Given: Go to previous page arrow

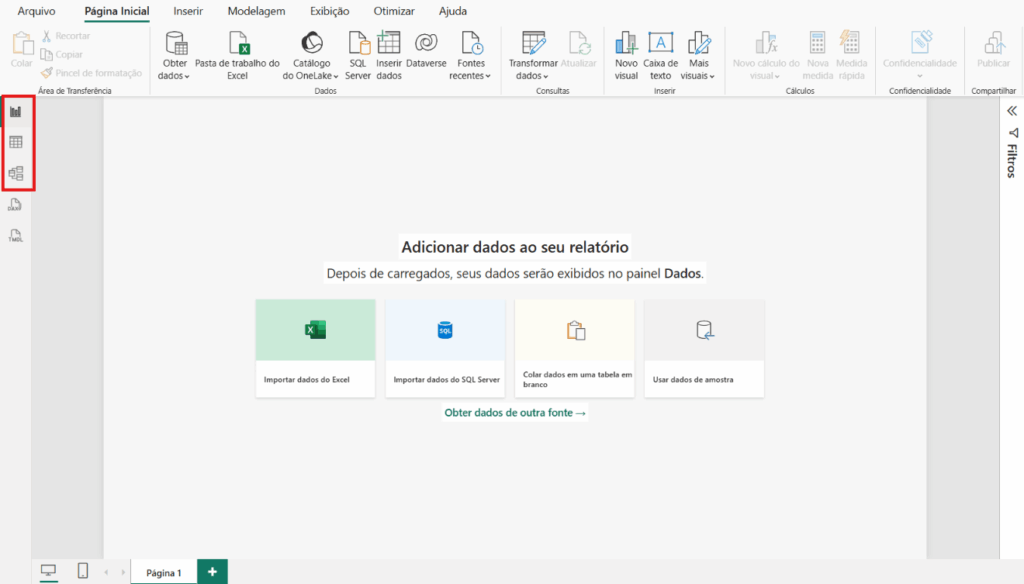Looking at the screenshot, I should click(106, 572).
